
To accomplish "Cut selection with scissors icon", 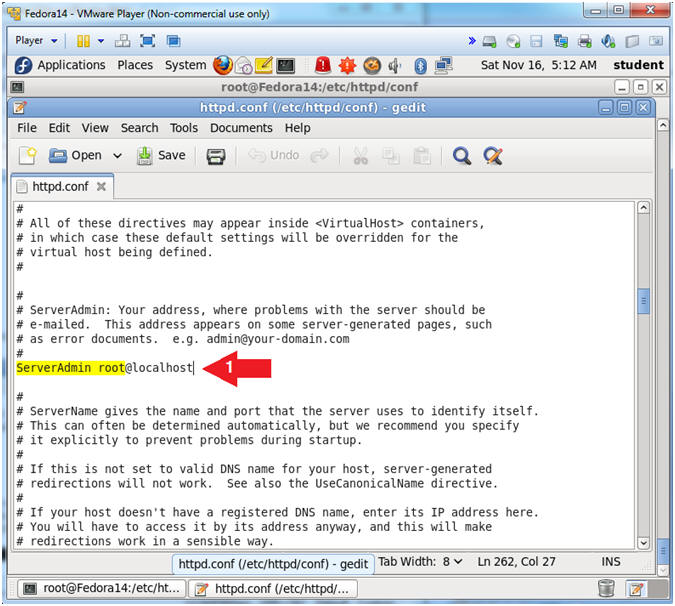I will click(360, 156).
